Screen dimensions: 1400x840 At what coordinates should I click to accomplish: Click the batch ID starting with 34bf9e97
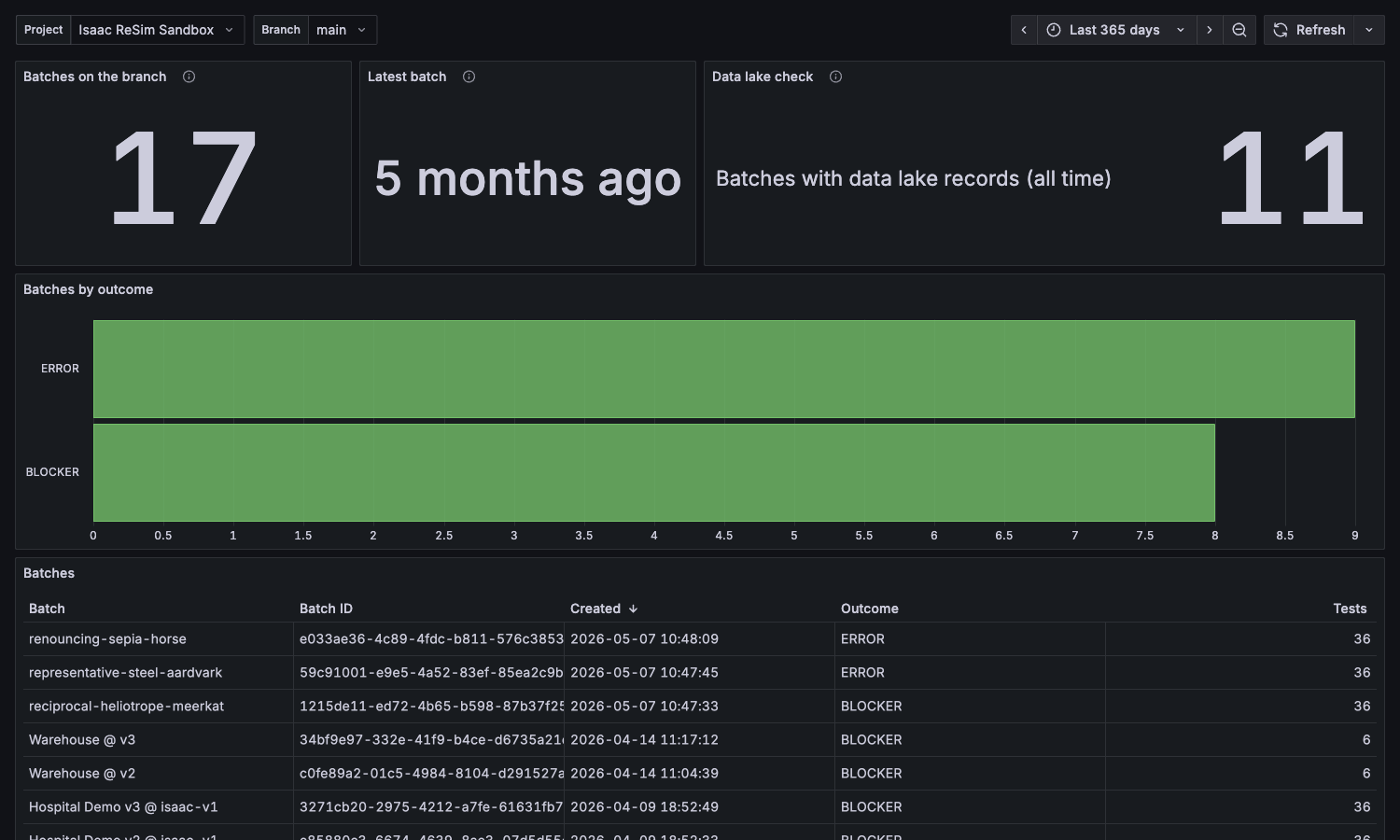tap(431, 740)
